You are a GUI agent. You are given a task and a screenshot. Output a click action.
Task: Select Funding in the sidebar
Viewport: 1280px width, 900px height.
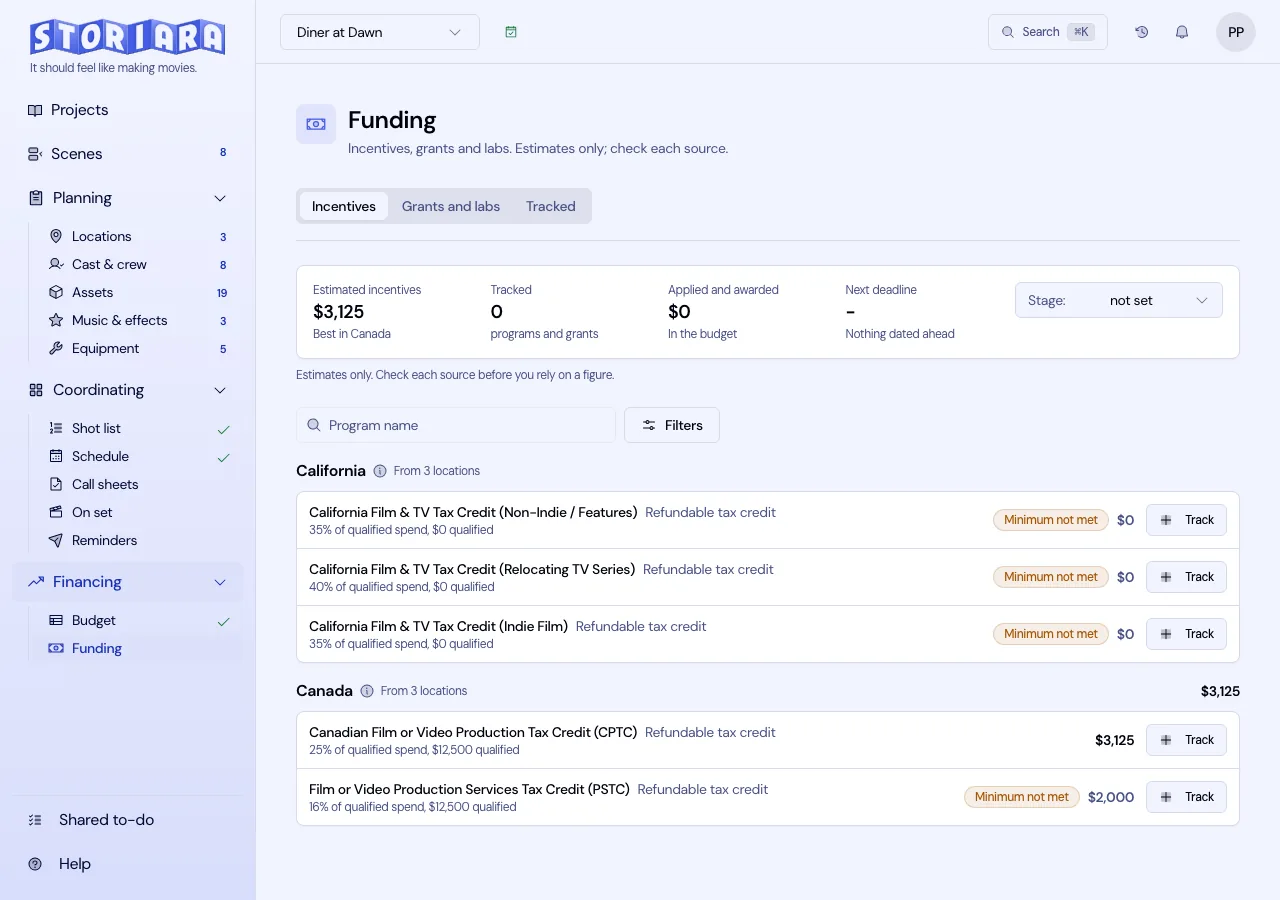point(137,648)
